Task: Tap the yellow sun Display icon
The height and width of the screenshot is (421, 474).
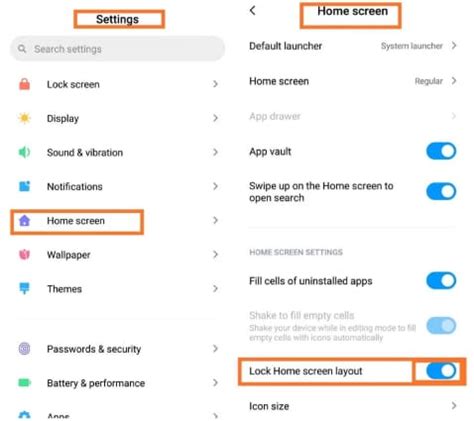Action: tap(24, 118)
